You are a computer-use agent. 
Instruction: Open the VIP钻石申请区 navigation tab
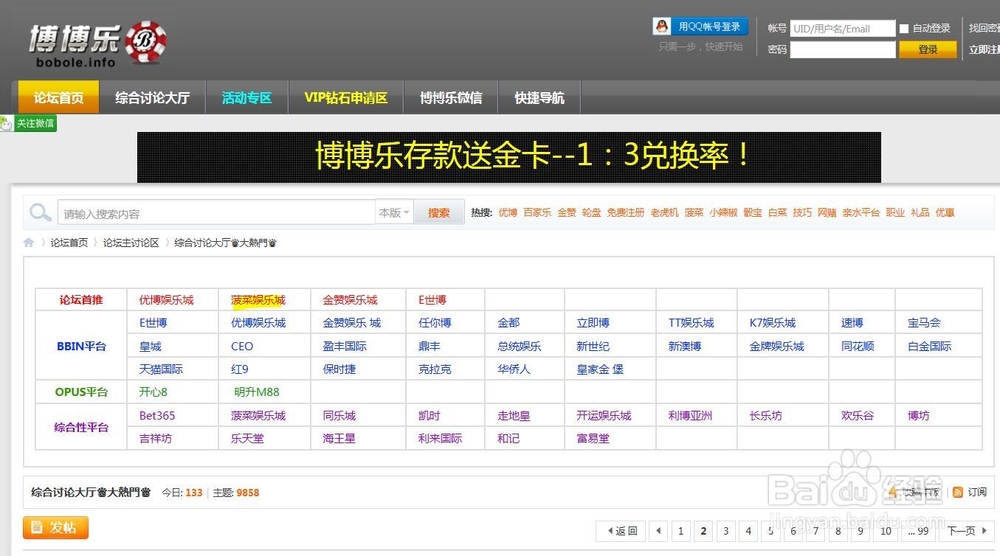click(x=346, y=98)
